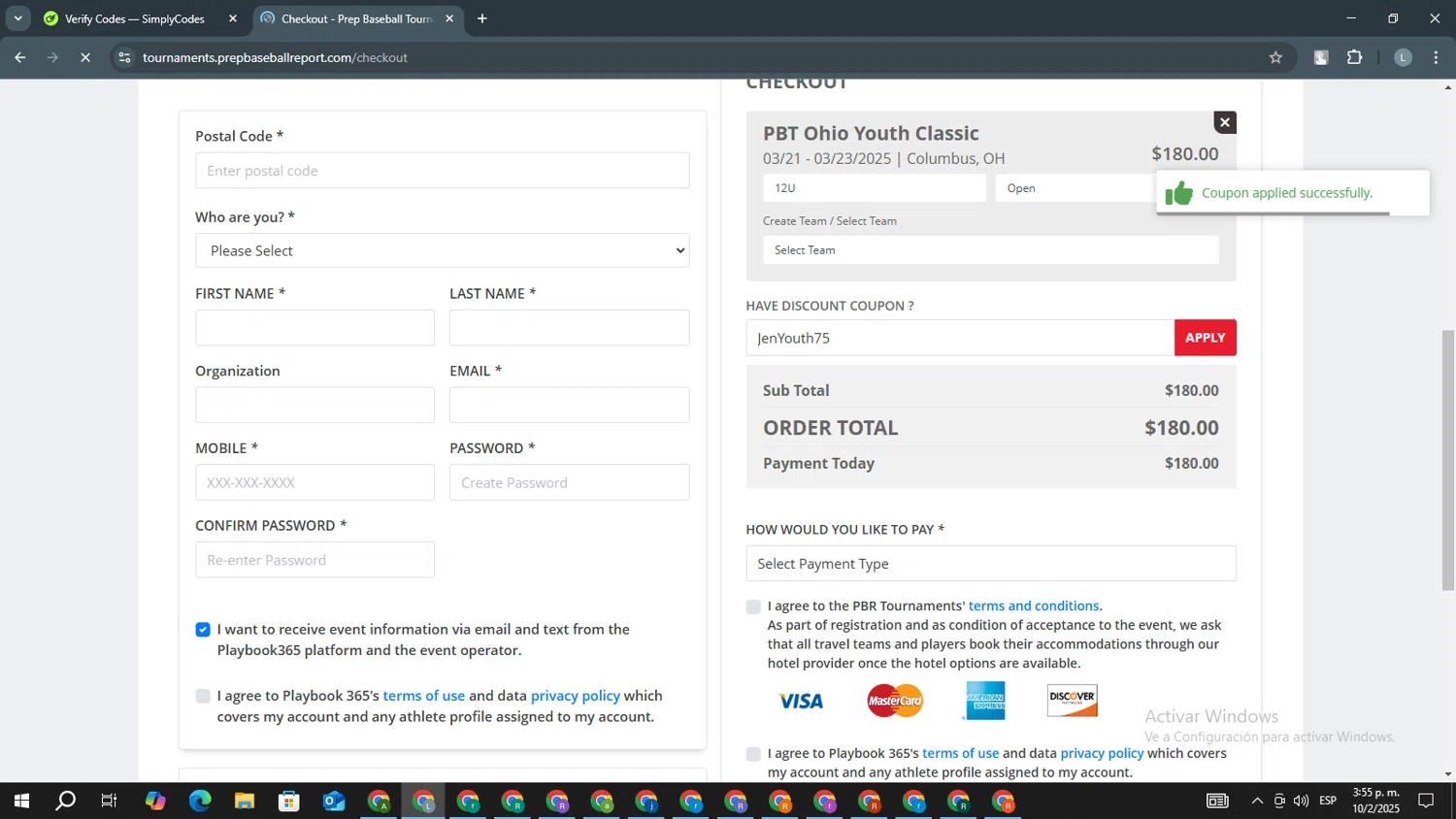Open the site information icon beside the URL
This screenshot has width=1456, height=819.
click(124, 57)
